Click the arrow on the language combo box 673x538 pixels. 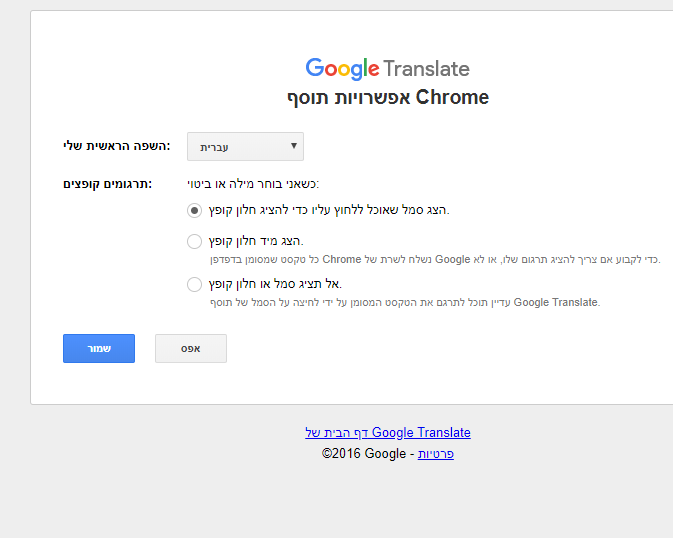click(x=294, y=146)
